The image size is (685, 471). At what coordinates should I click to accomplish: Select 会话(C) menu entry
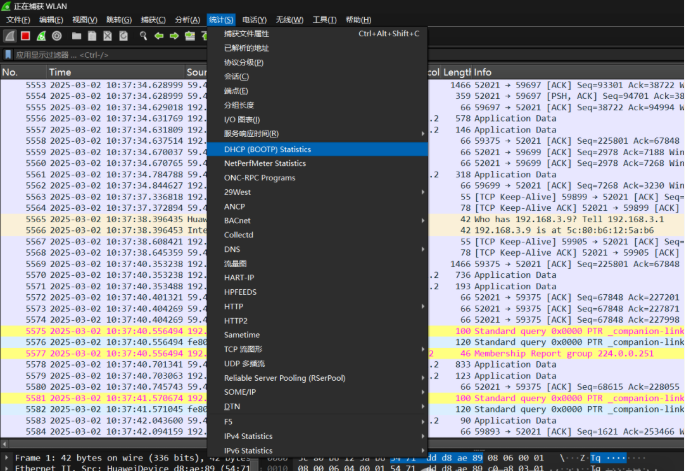pyautogui.click(x=317, y=76)
